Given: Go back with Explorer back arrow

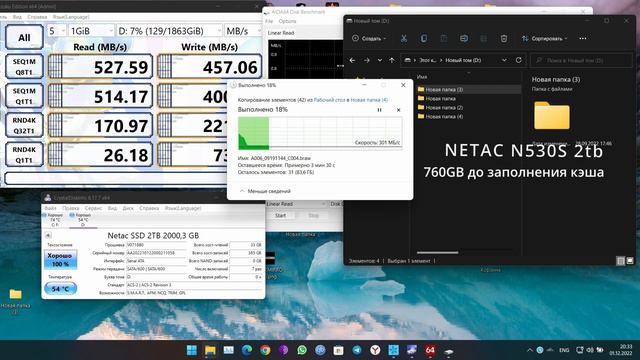Looking at the screenshot, I should tap(352, 60).
